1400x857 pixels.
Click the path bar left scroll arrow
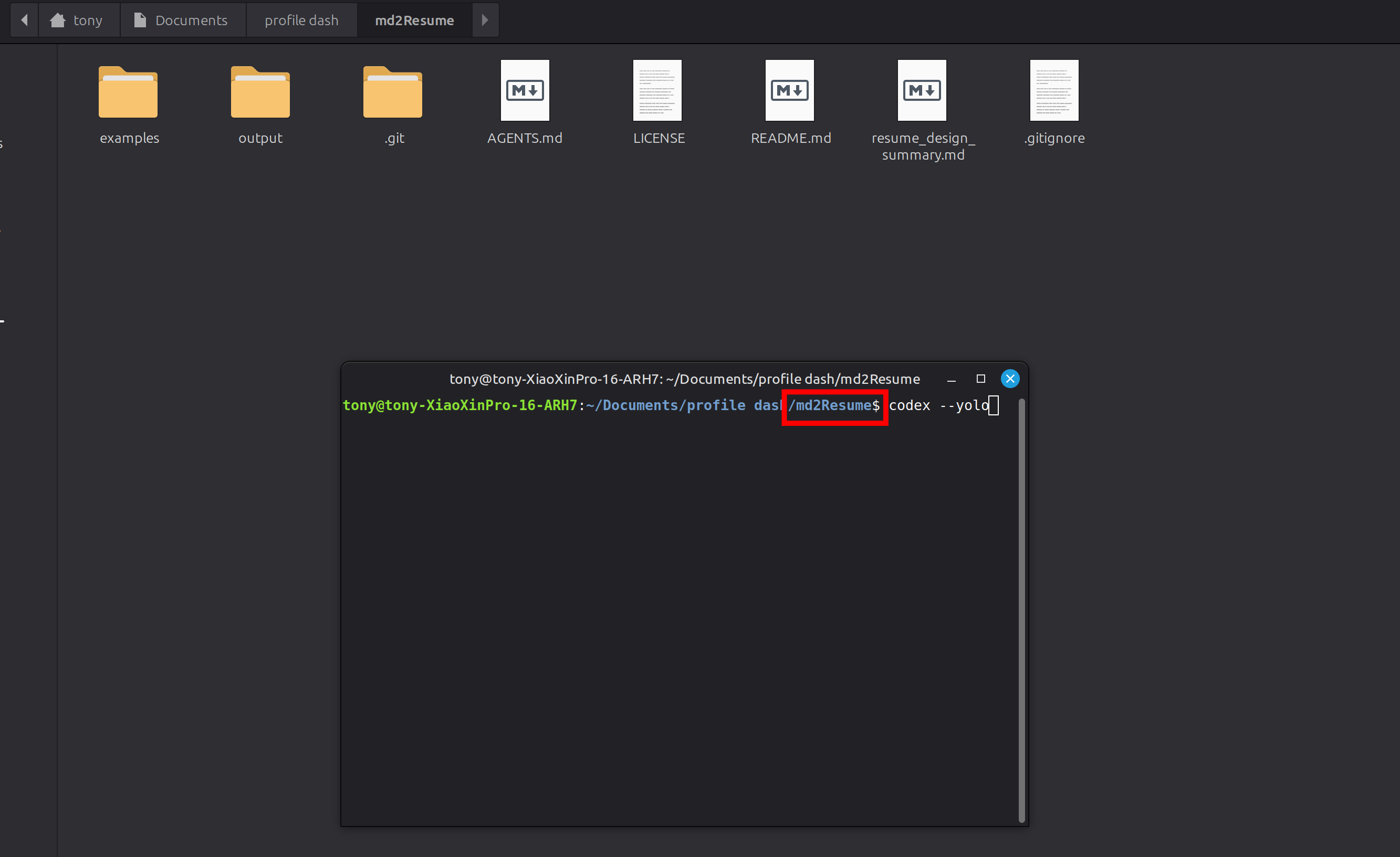pos(25,20)
